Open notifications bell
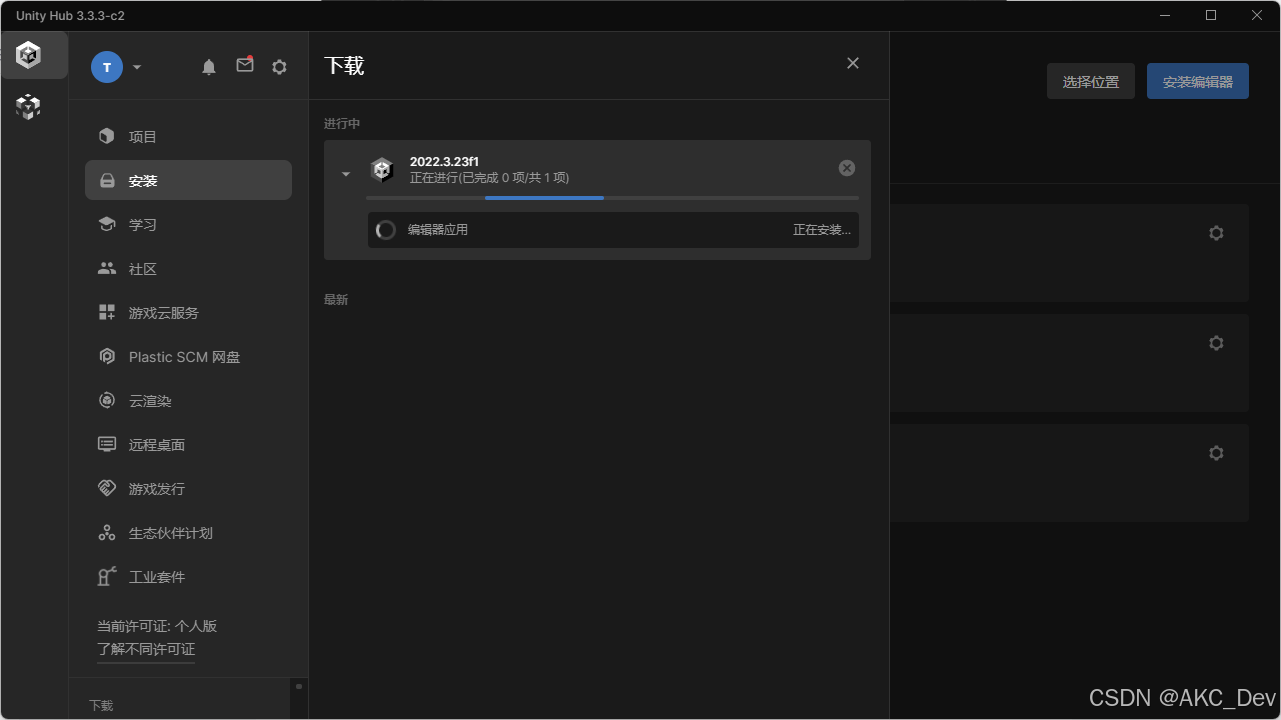 pos(209,67)
